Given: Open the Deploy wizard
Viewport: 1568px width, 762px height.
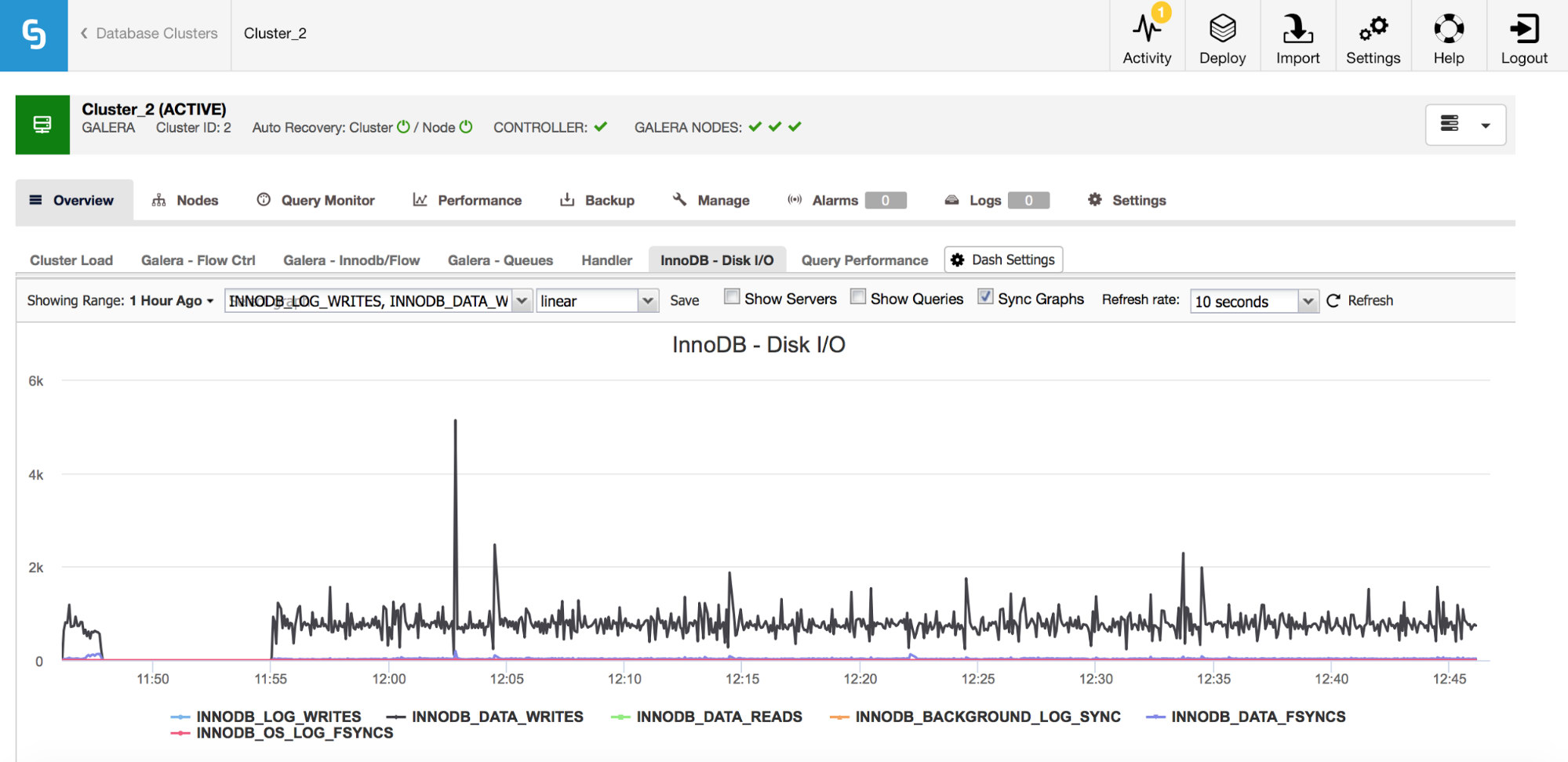Looking at the screenshot, I should pyautogui.click(x=1222, y=36).
